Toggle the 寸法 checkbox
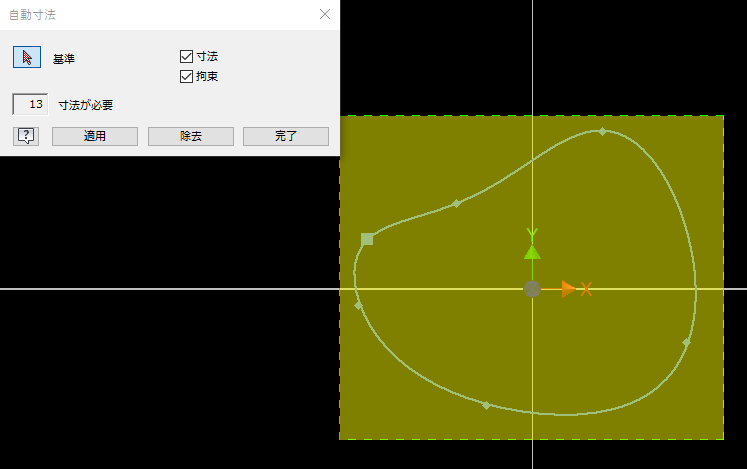Image resolution: width=747 pixels, height=469 pixels. tap(186, 57)
